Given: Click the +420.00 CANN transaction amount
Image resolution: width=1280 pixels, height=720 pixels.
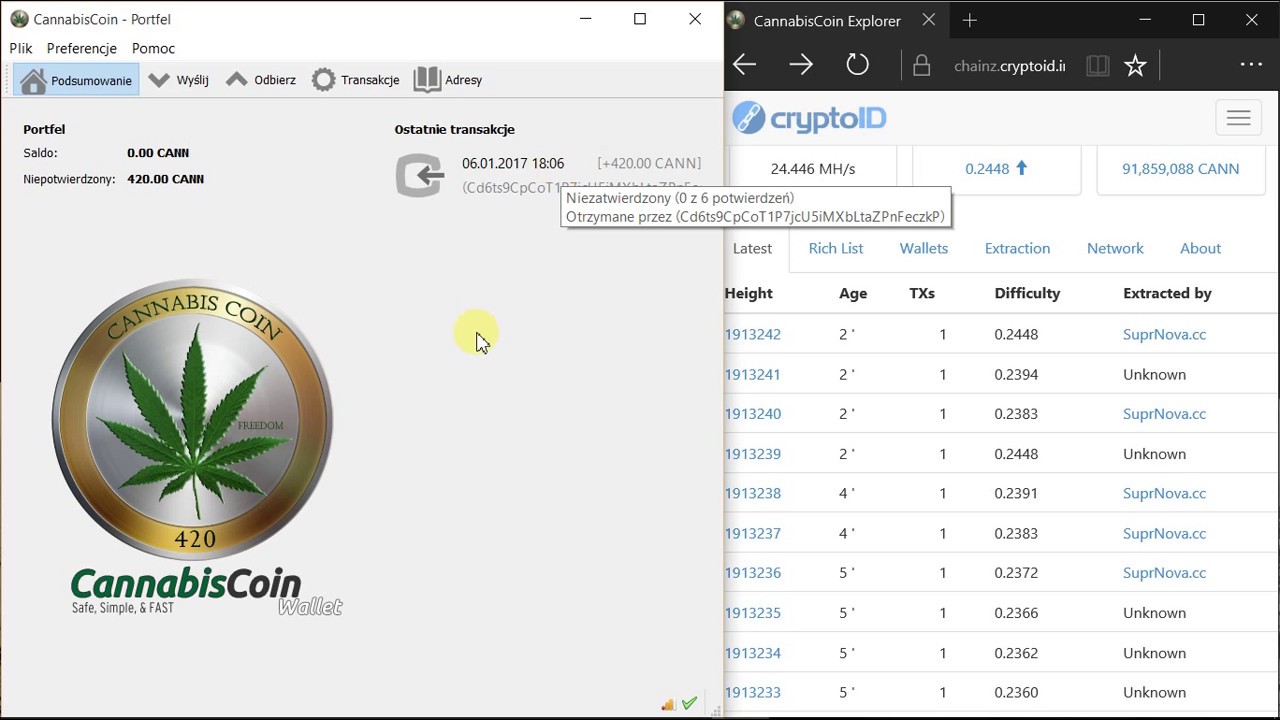Looking at the screenshot, I should point(649,163).
